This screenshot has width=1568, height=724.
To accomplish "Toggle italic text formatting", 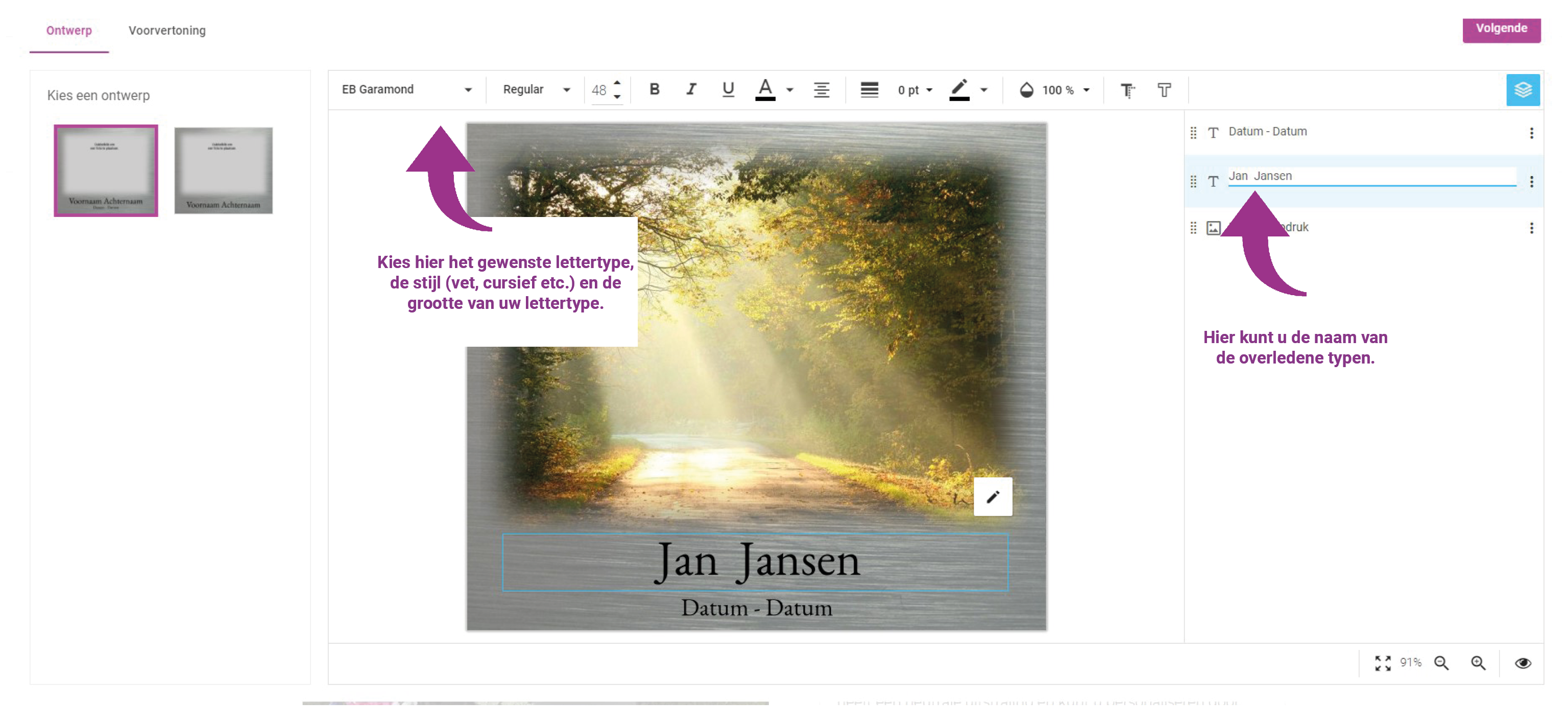I will click(x=691, y=89).
